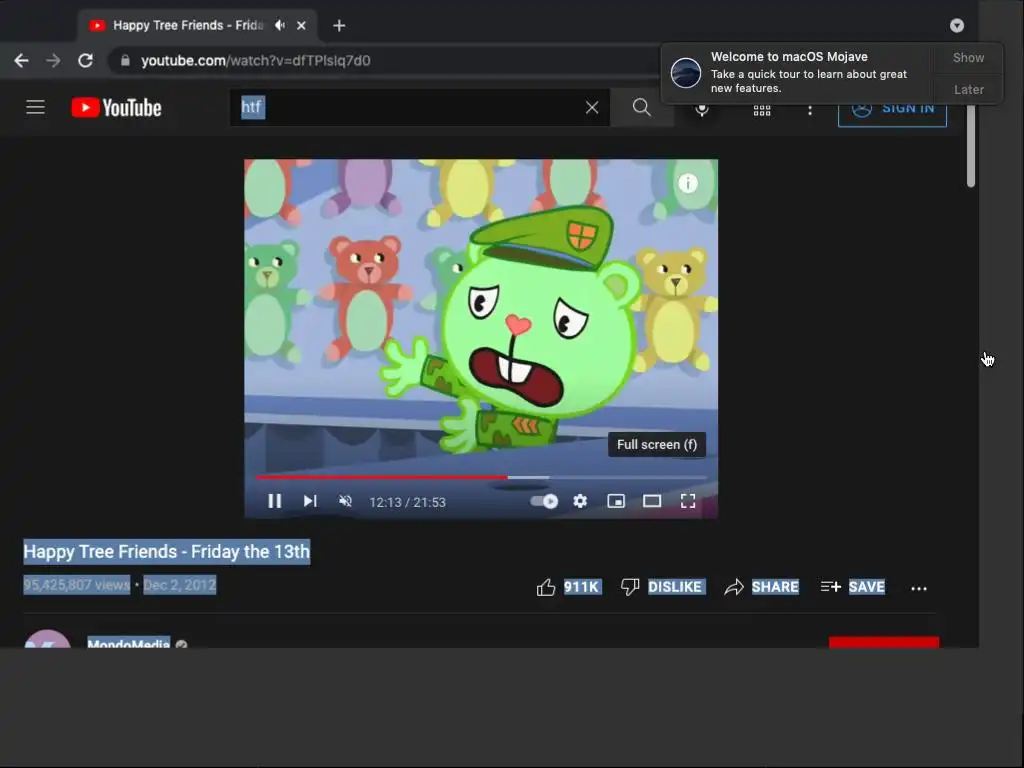Open a new browser tab
Viewport: 1024px width, 768px height.
pos(339,25)
